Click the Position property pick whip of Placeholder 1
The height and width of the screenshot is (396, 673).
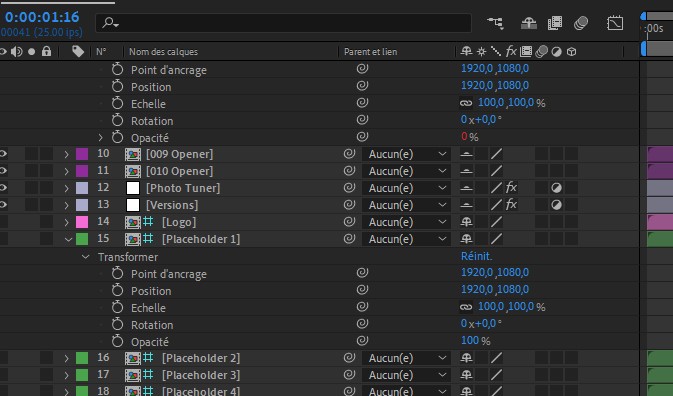coord(362,290)
